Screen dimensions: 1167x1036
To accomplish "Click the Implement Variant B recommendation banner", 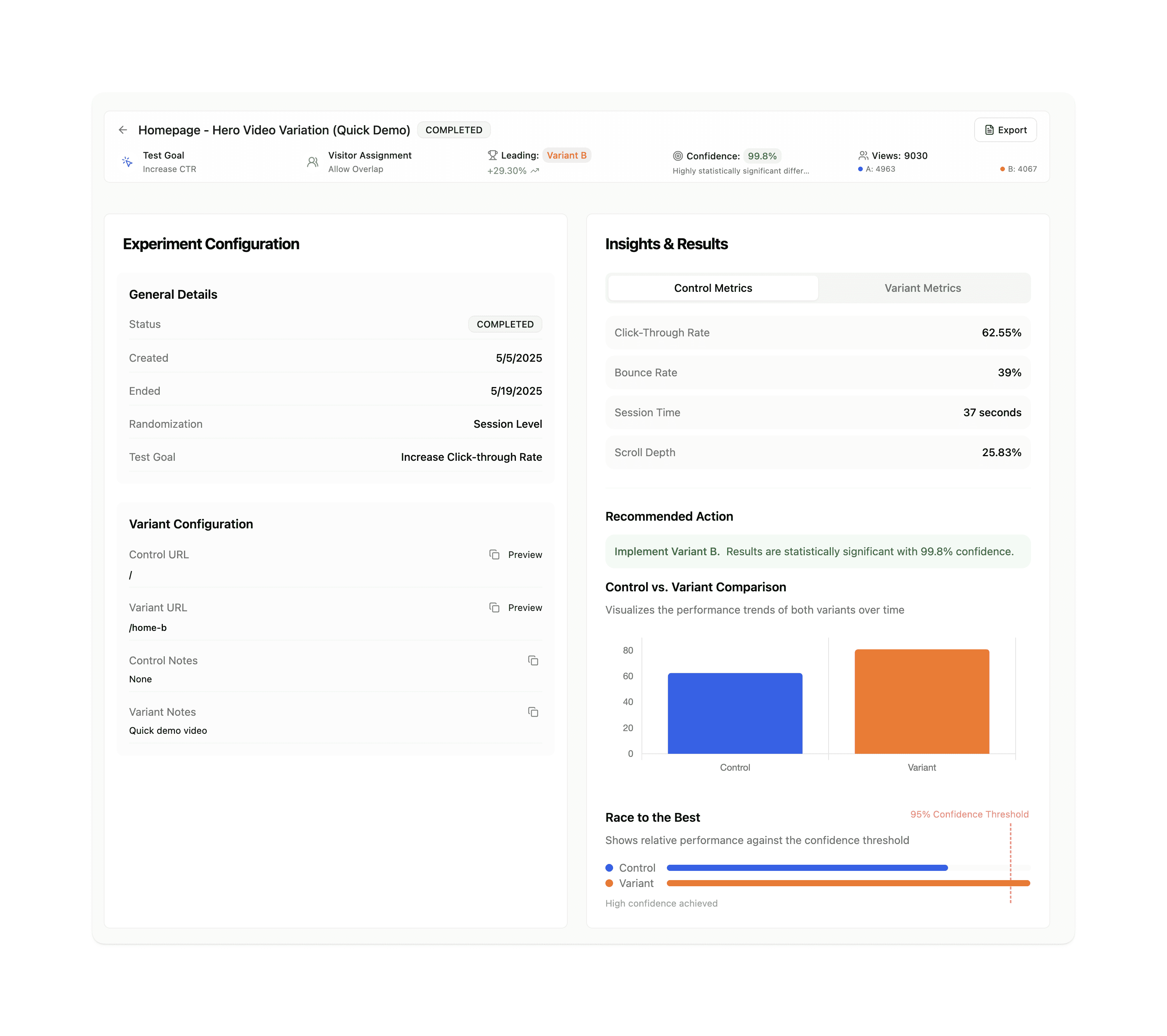I will pyautogui.click(x=817, y=551).
